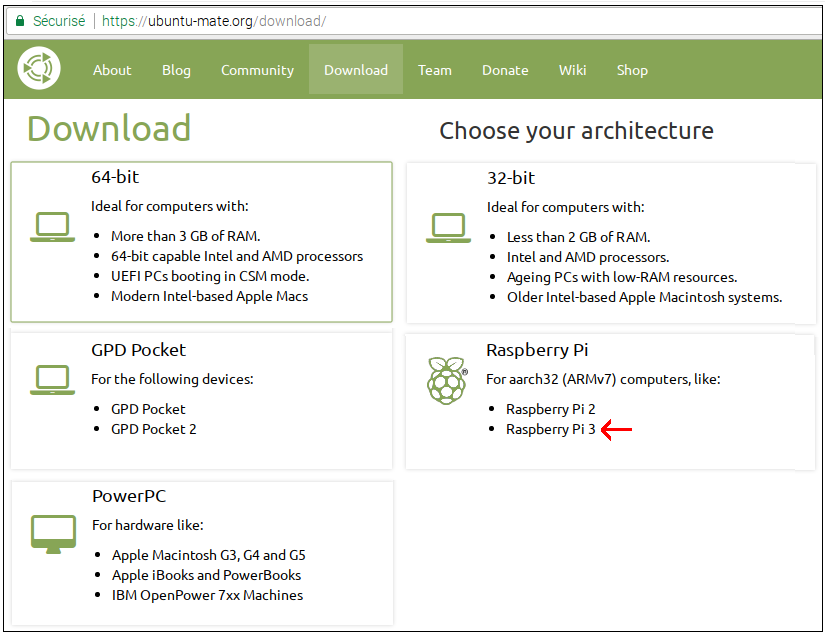Click "More than 3 GB of RAM." text
Screen dimensions: 825x636
click(x=186, y=236)
